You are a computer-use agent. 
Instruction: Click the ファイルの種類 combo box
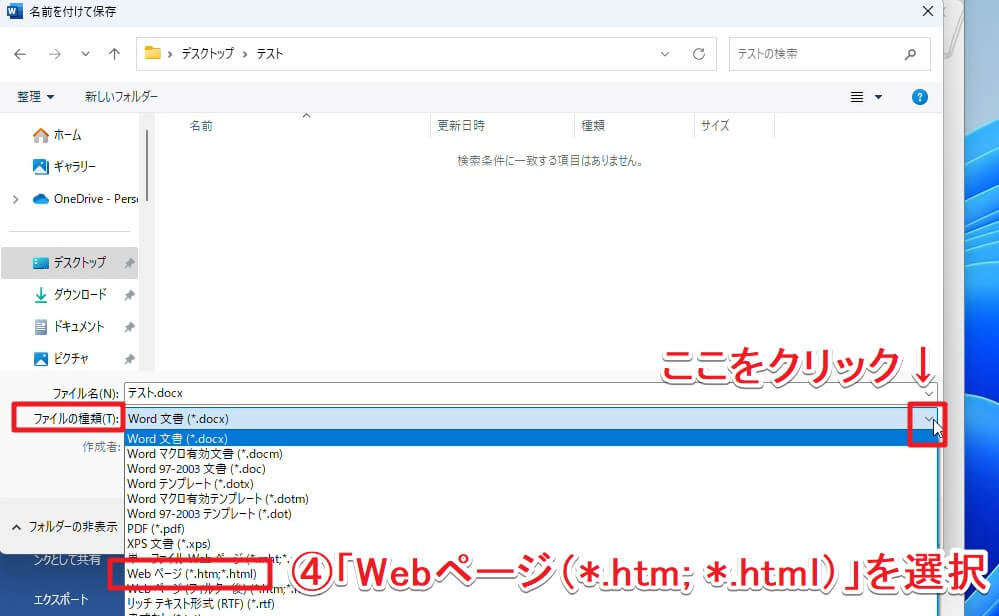click(x=531, y=419)
